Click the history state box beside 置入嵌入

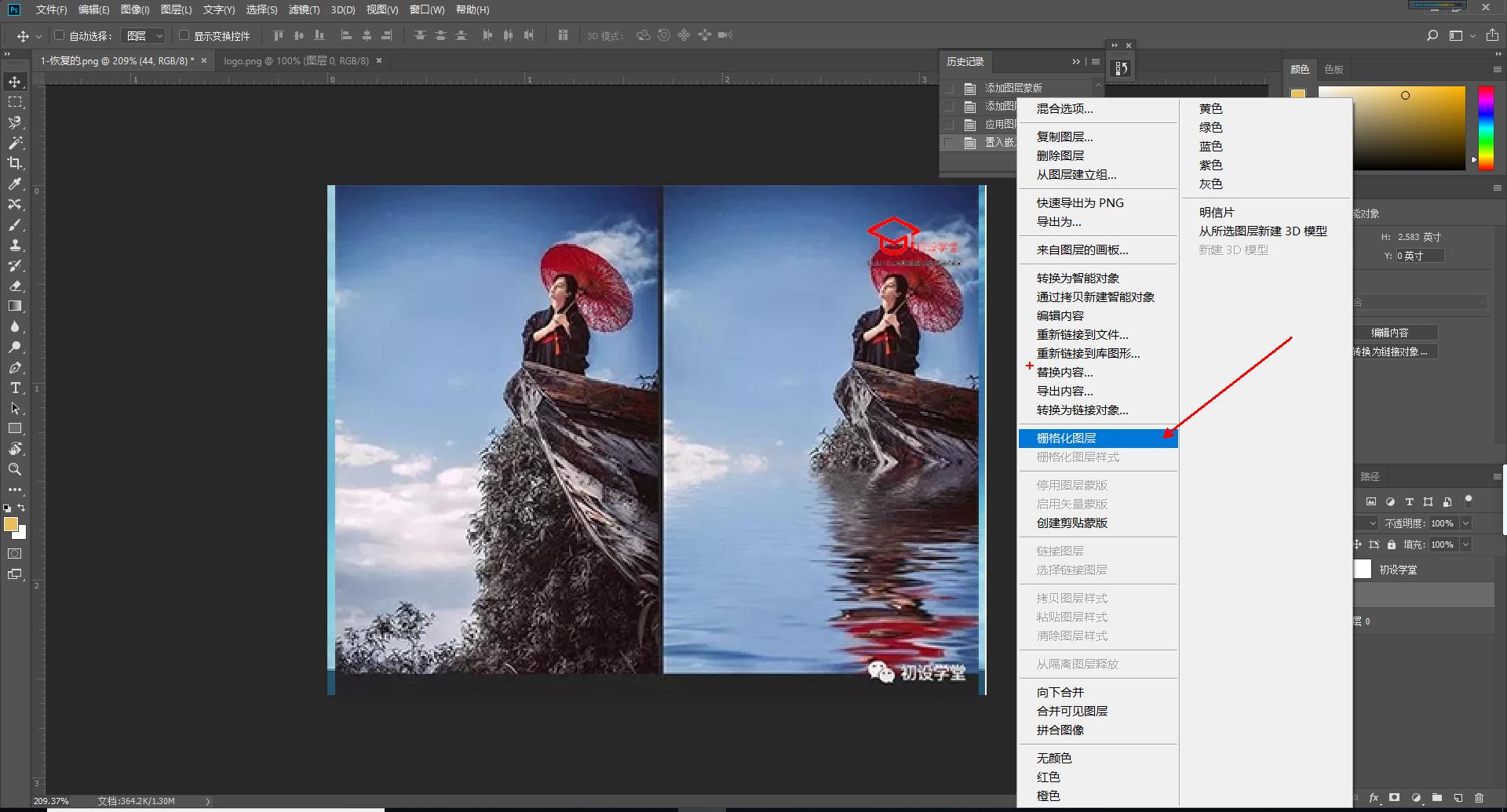950,143
